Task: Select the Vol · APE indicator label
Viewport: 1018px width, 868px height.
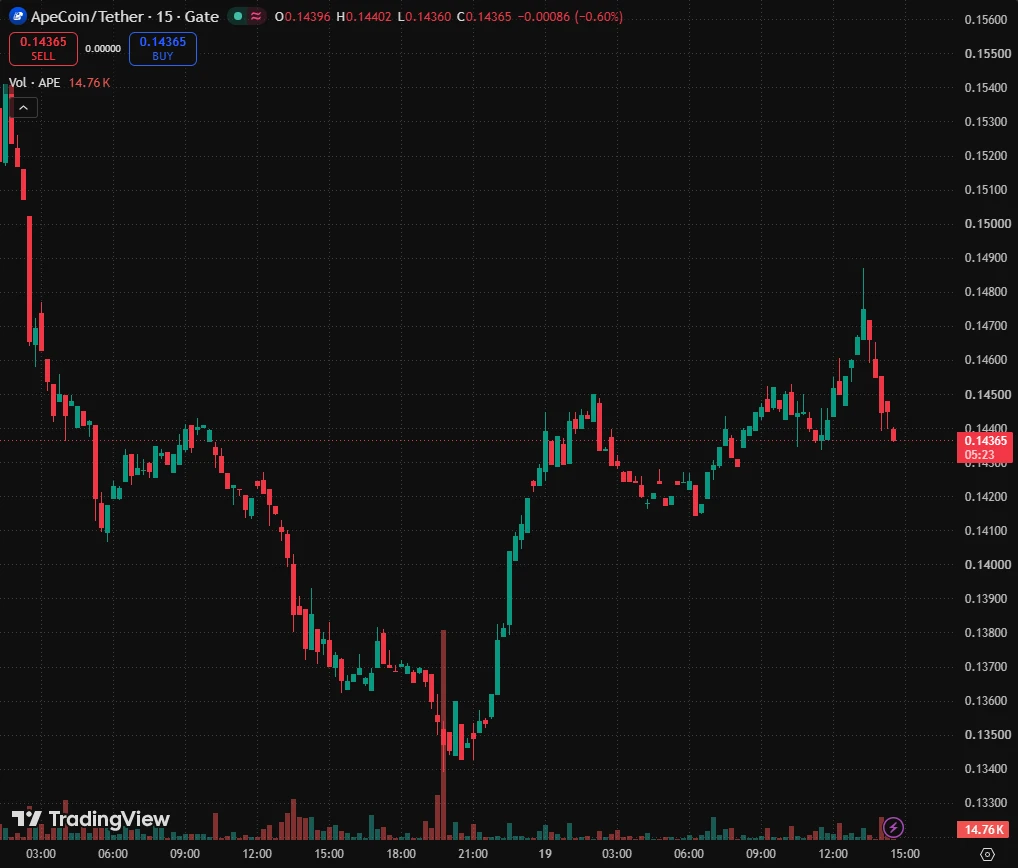Action: 34,82
